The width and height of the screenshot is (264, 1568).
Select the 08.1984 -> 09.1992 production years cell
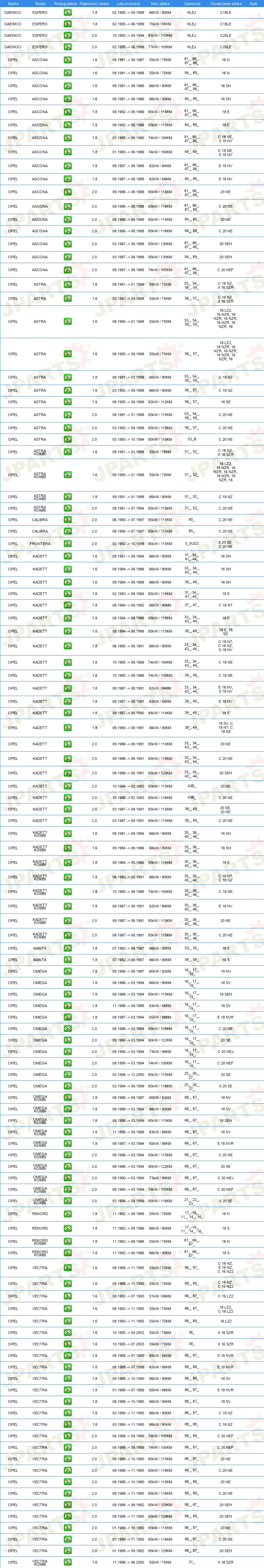[128, 605]
